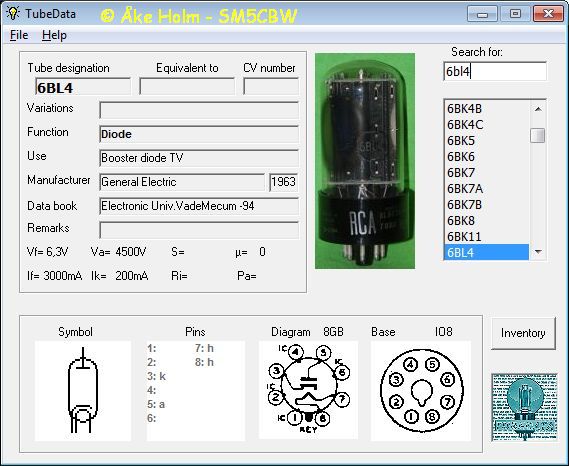
Task: Click the diode symbol drawing
Action: pyautogui.click(x=83, y=391)
